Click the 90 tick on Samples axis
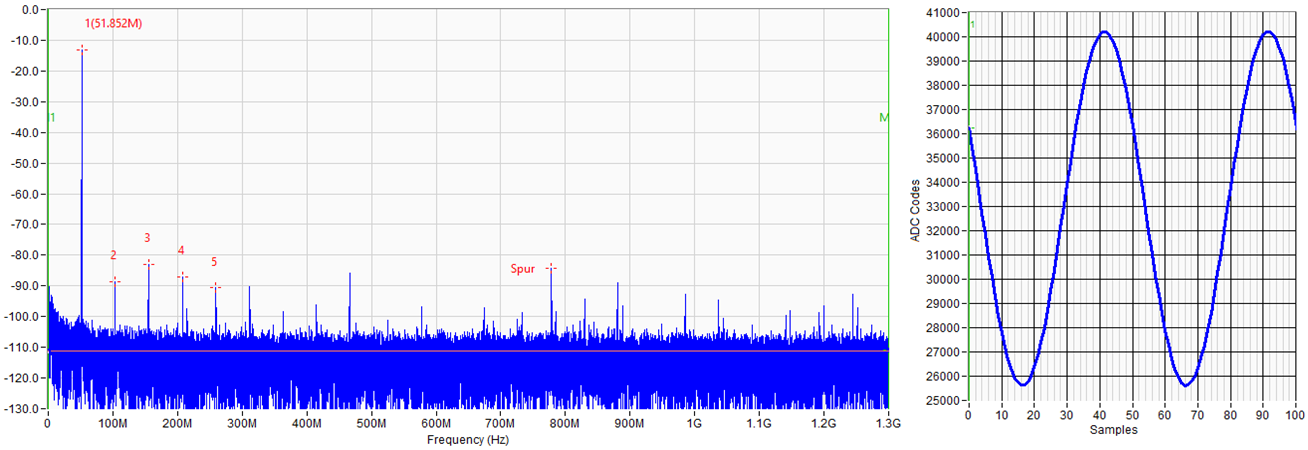The width and height of the screenshot is (1308, 450). [x=1263, y=414]
